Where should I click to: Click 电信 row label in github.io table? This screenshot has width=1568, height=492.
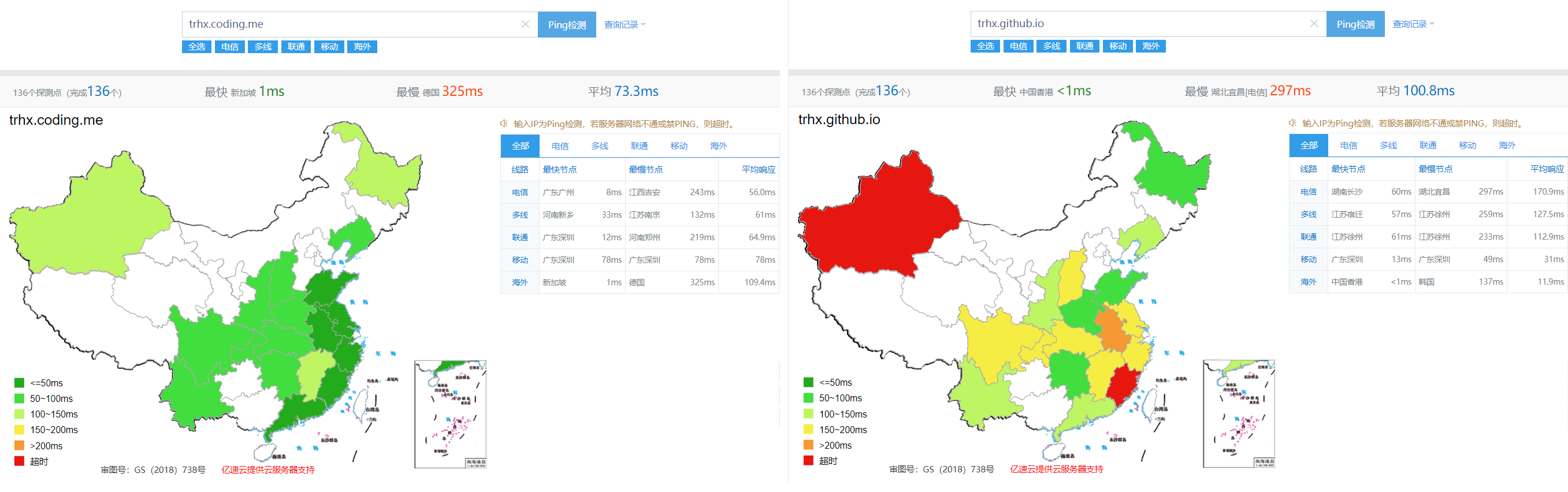(1309, 192)
